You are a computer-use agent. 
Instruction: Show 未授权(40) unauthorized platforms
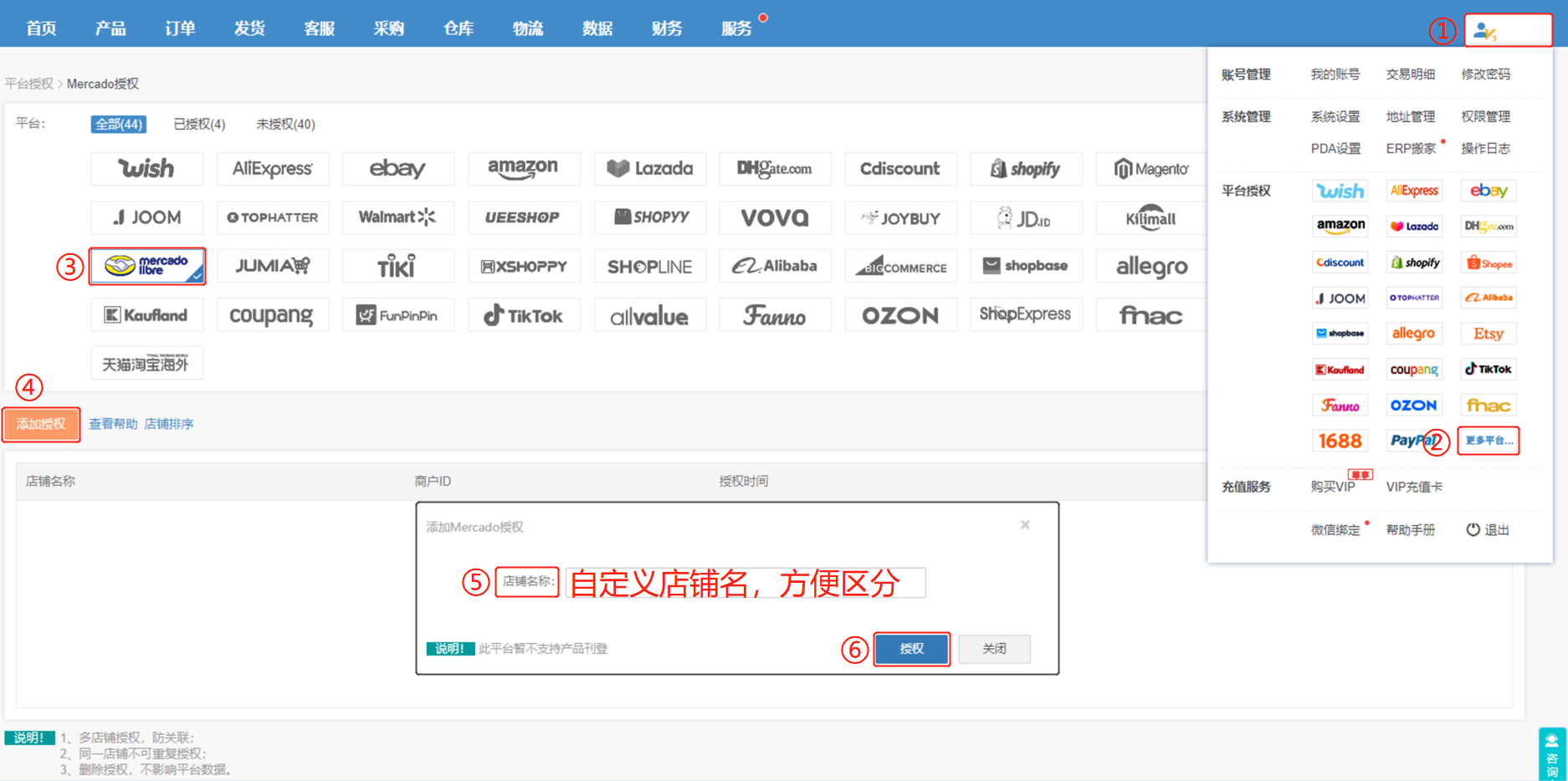pos(285,125)
